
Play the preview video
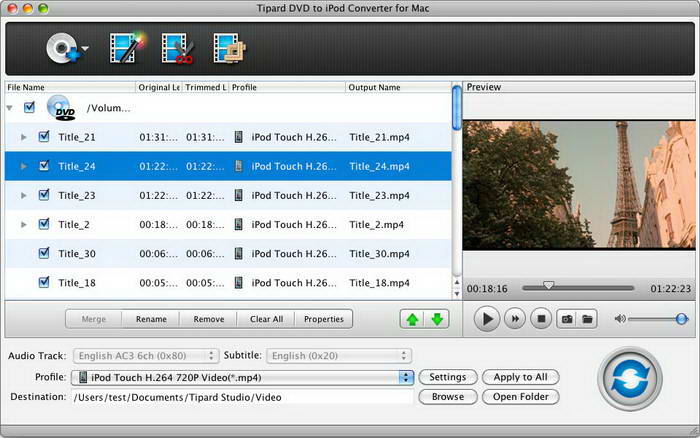click(487, 319)
